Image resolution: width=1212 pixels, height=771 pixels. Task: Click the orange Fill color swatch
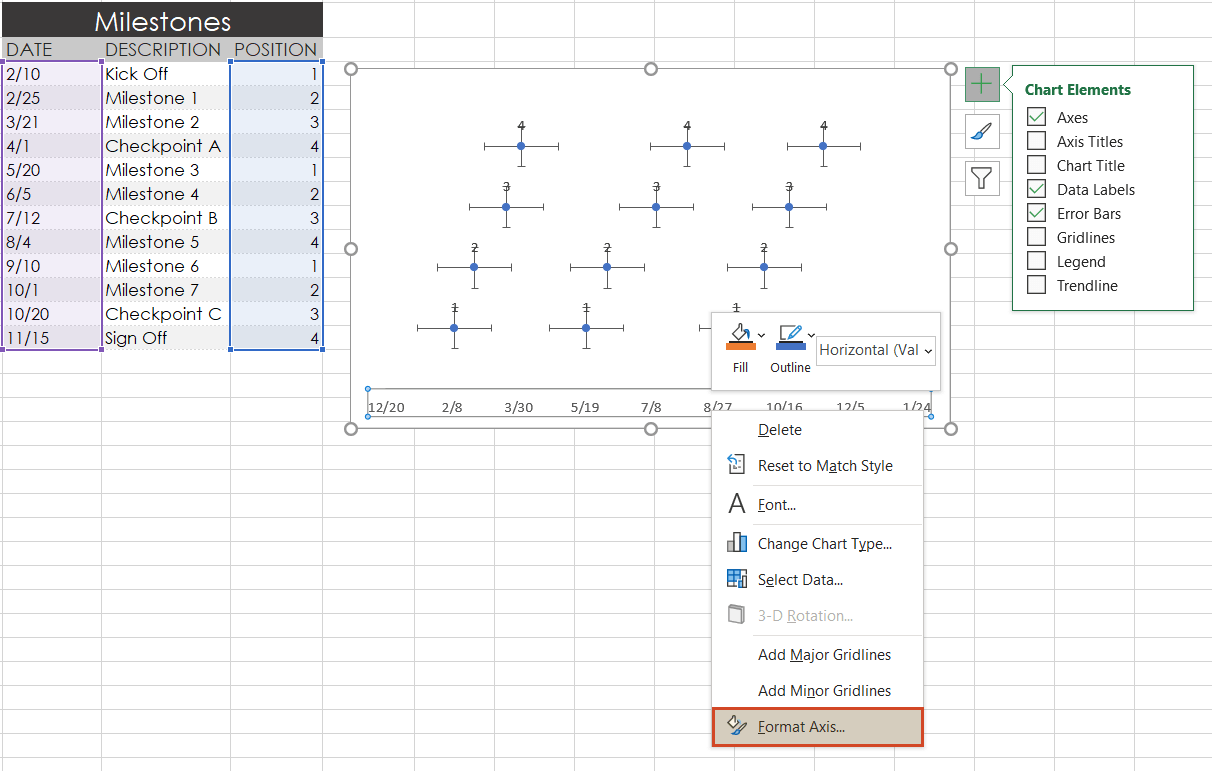coord(740,345)
